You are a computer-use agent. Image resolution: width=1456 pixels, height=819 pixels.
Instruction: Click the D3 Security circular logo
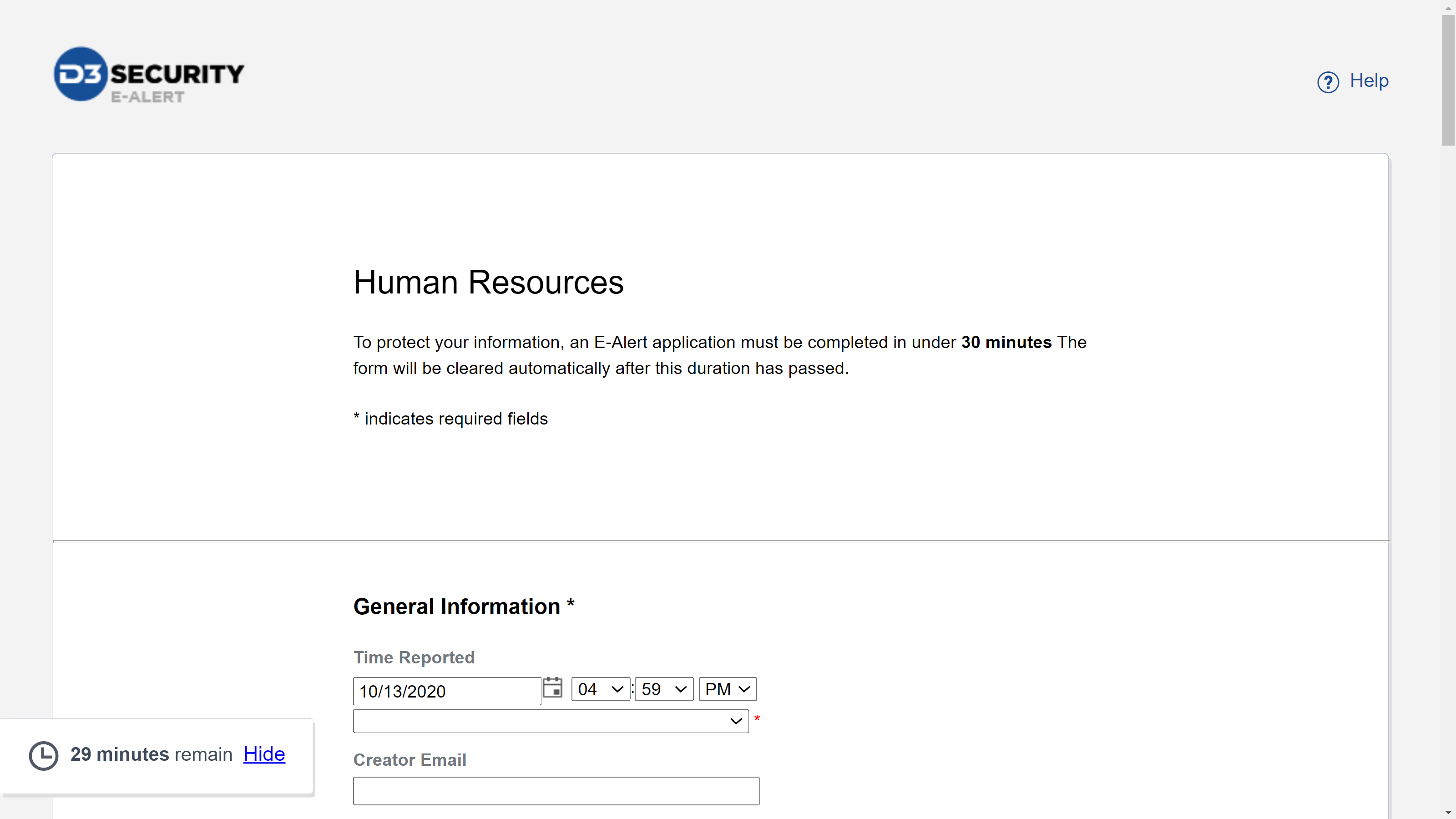(80, 74)
